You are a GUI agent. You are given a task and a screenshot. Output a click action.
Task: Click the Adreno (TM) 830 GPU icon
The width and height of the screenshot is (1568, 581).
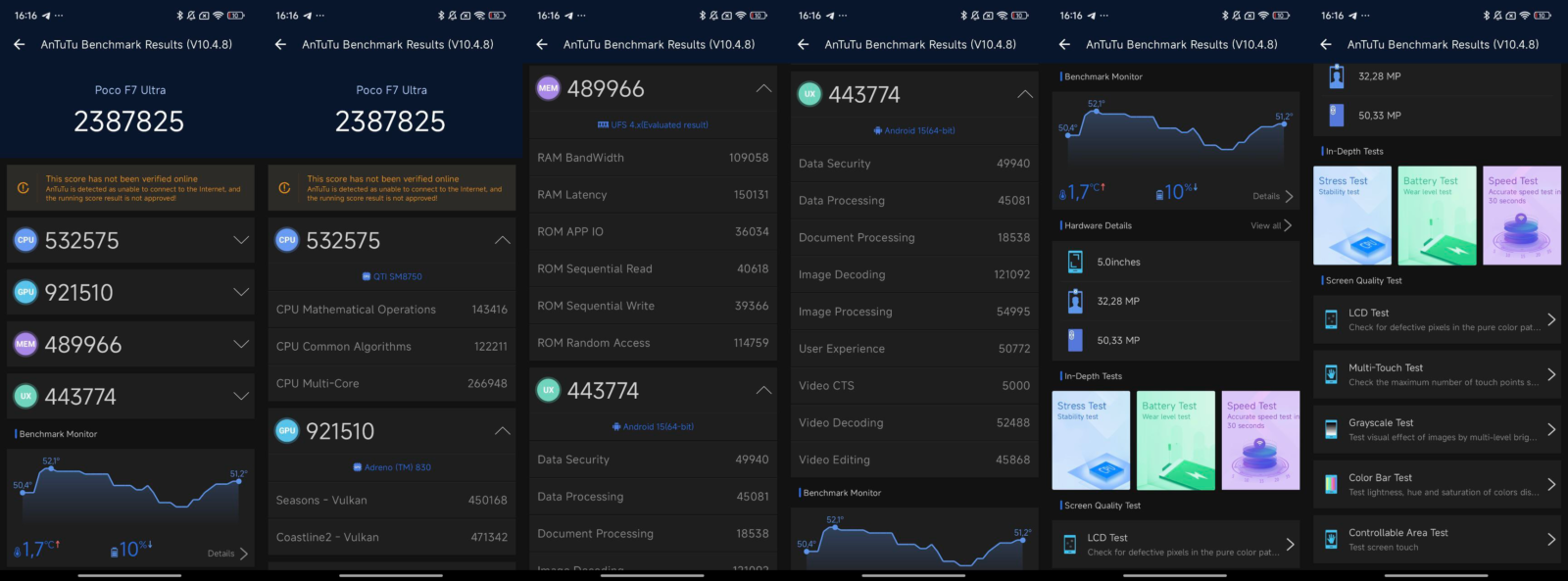[x=358, y=467]
